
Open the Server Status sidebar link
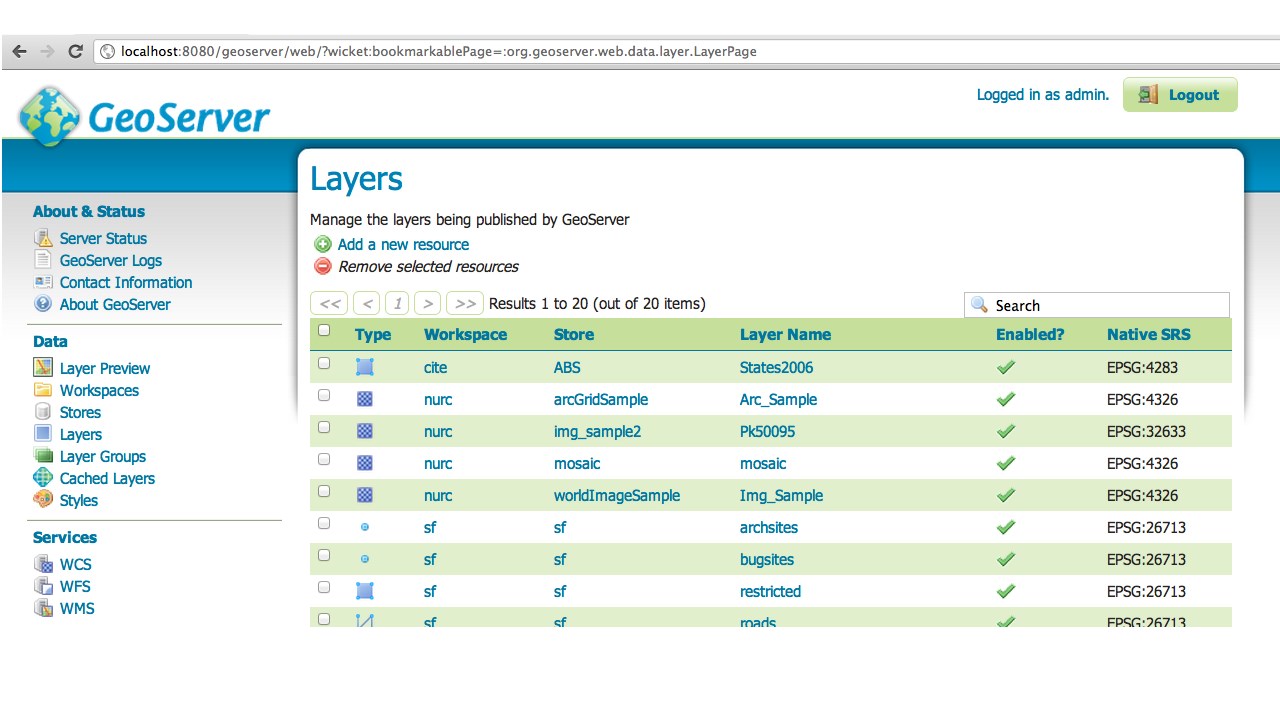coord(103,238)
